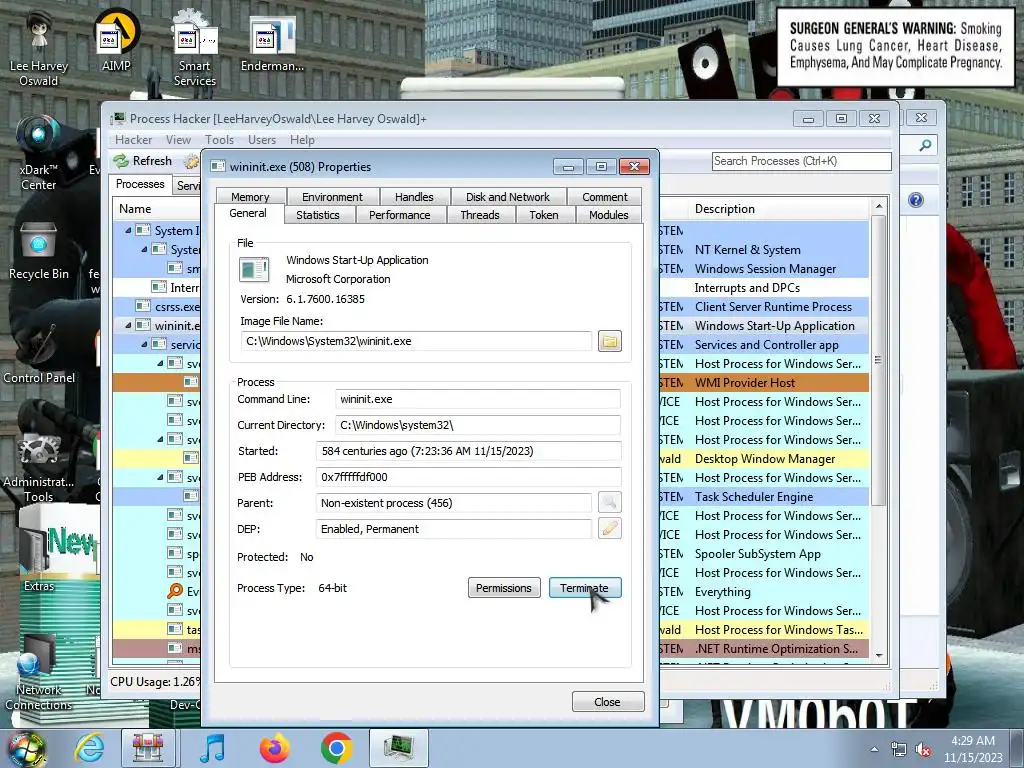
Task: Click the taskbar clock showing 4:29 AM
Action: click(x=973, y=749)
